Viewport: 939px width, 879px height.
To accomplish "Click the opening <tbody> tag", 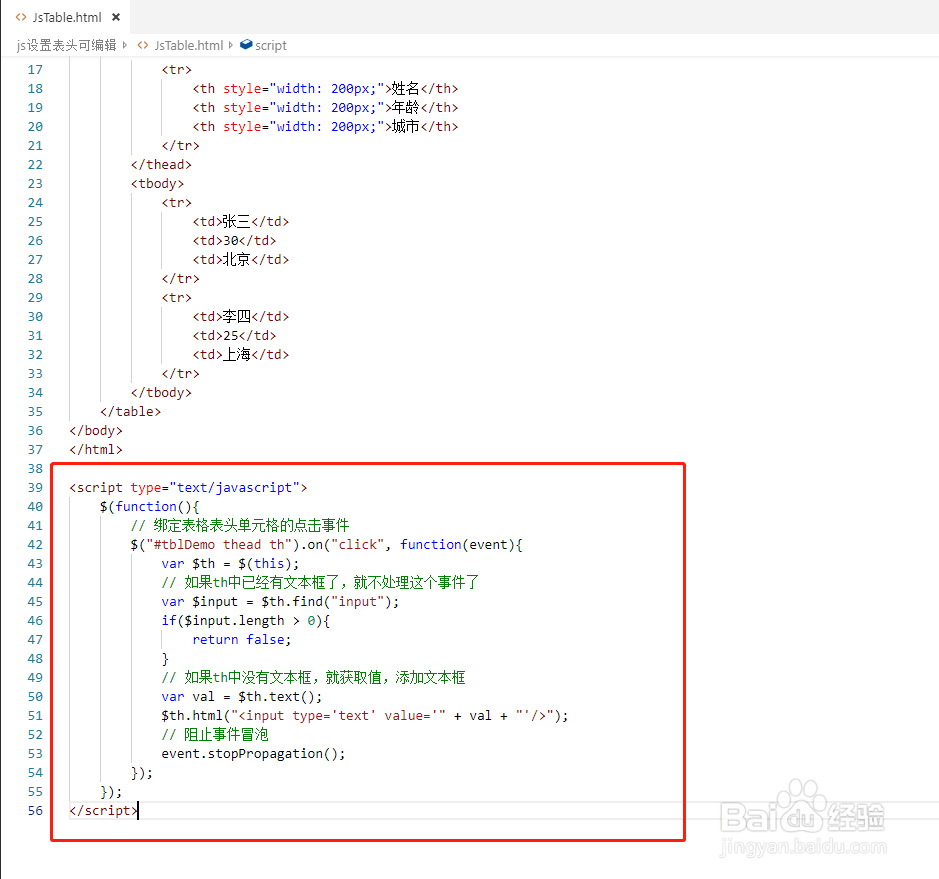I will 157,184.
